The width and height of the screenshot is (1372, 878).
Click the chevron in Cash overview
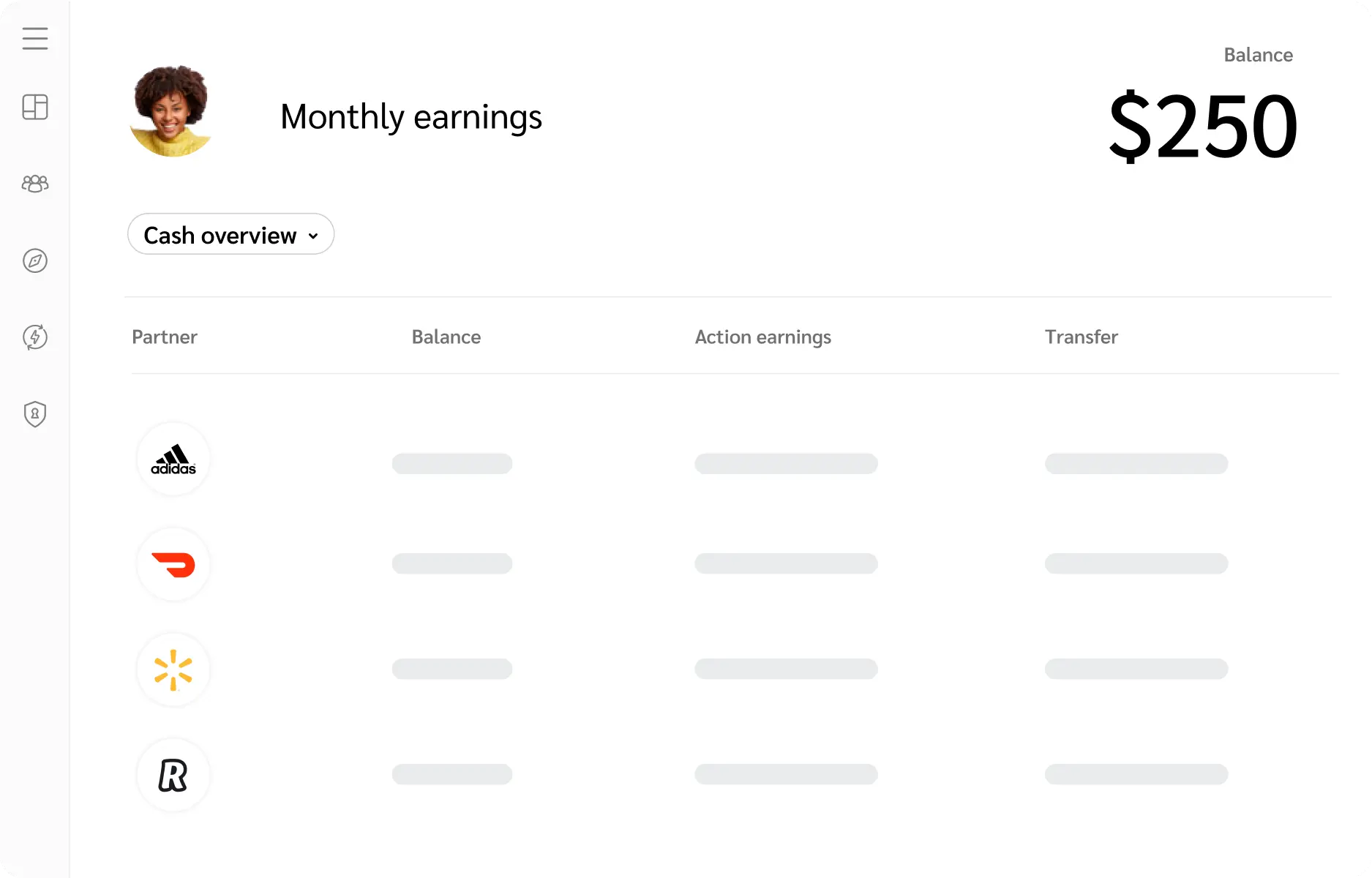pos(313,236)
